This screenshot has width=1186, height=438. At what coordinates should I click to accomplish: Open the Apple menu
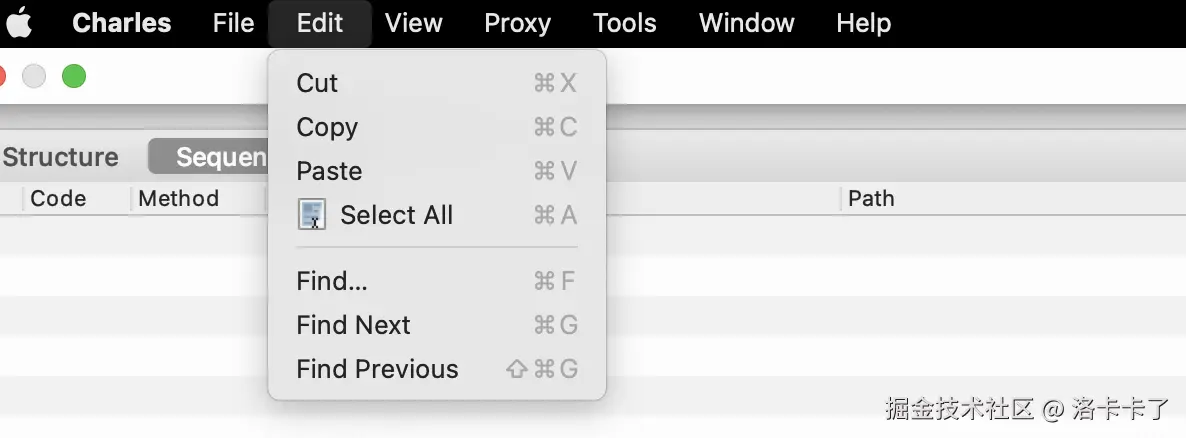pos(19,23)
